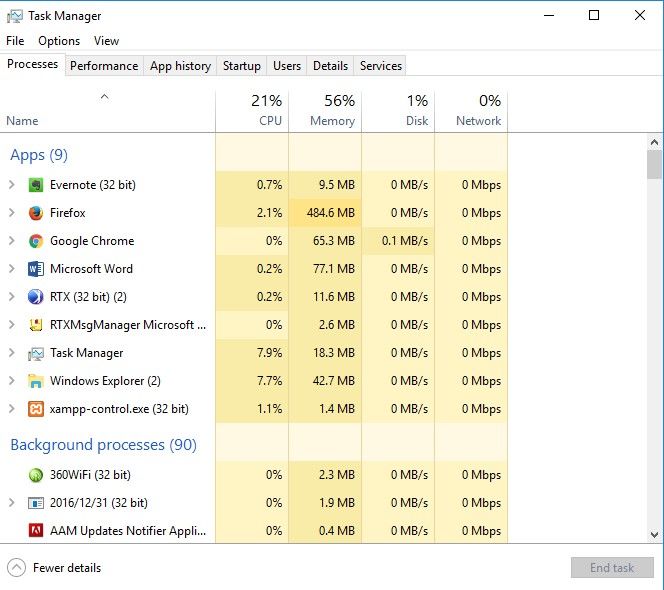The height and width of the screenshot is (590, 664).
Task: Expand the RTXMsgManager process
Action: pos(12,325)
